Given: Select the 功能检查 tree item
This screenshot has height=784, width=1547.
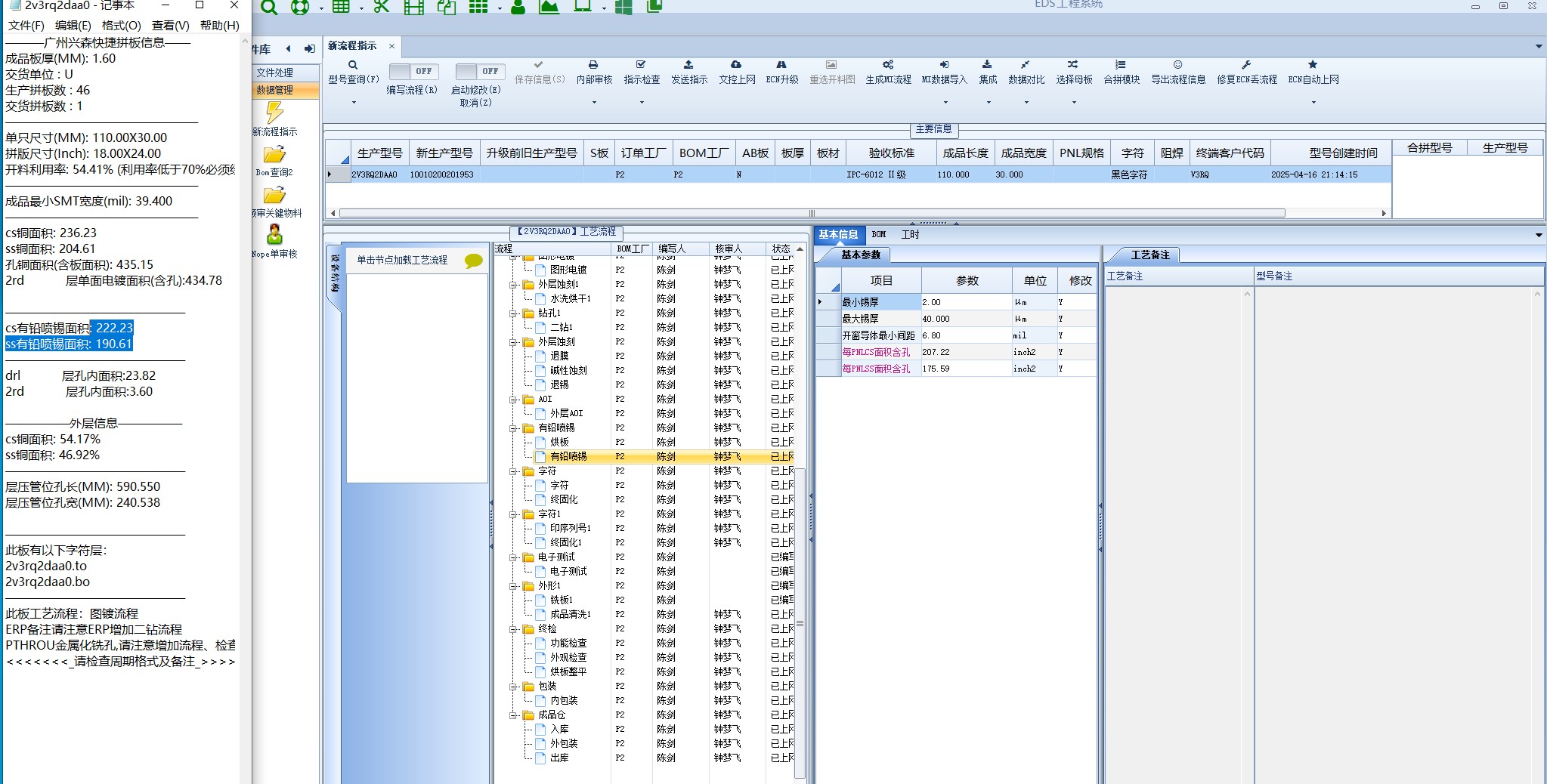Looking at the screenshot, I should (x=568, y=644).
